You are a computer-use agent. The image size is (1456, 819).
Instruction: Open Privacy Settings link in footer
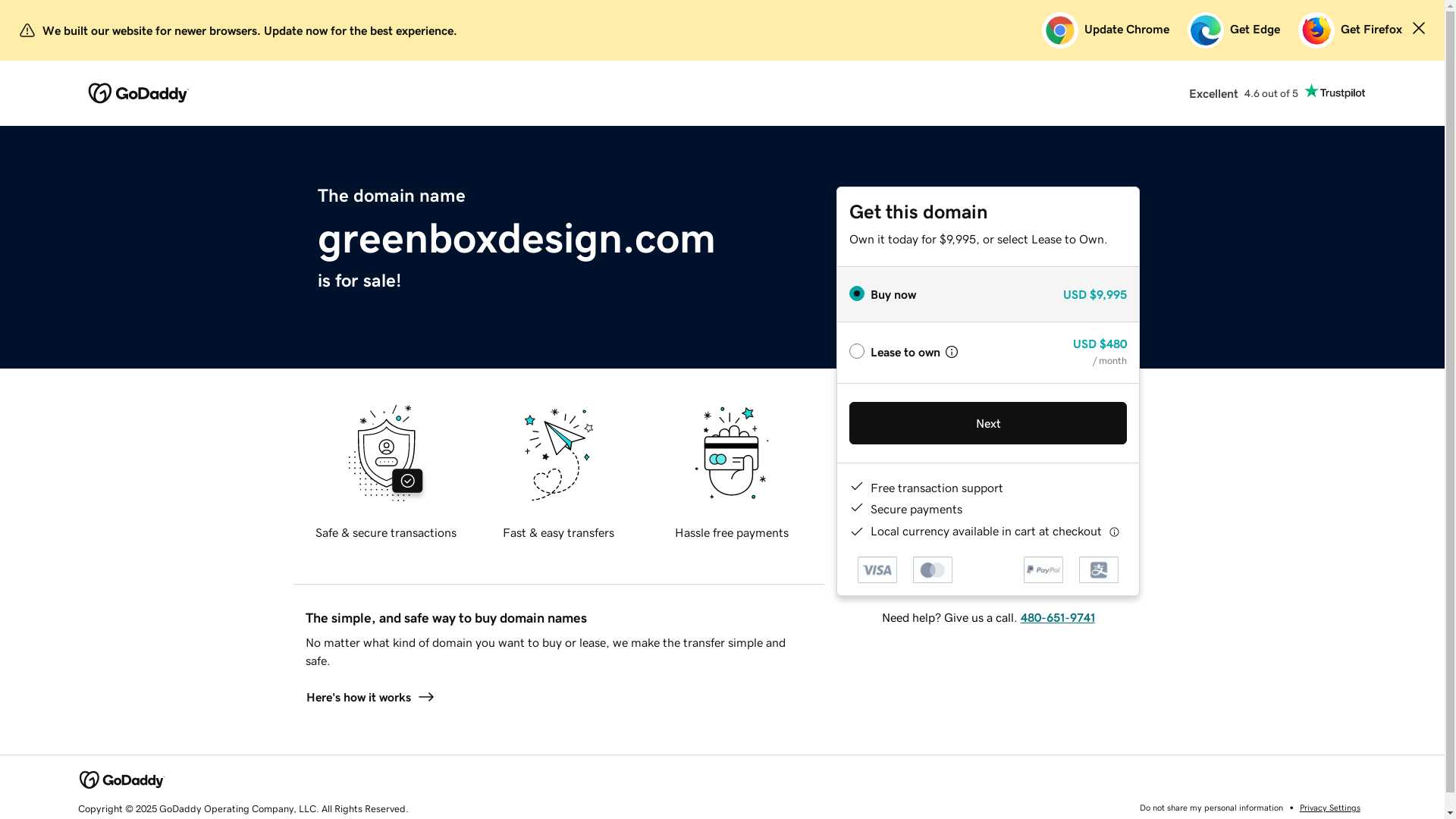[x=1329, y=808]
